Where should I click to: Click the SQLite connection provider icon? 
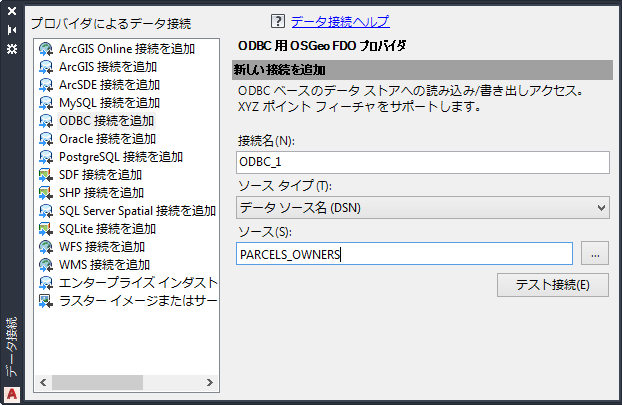[46, 229]
